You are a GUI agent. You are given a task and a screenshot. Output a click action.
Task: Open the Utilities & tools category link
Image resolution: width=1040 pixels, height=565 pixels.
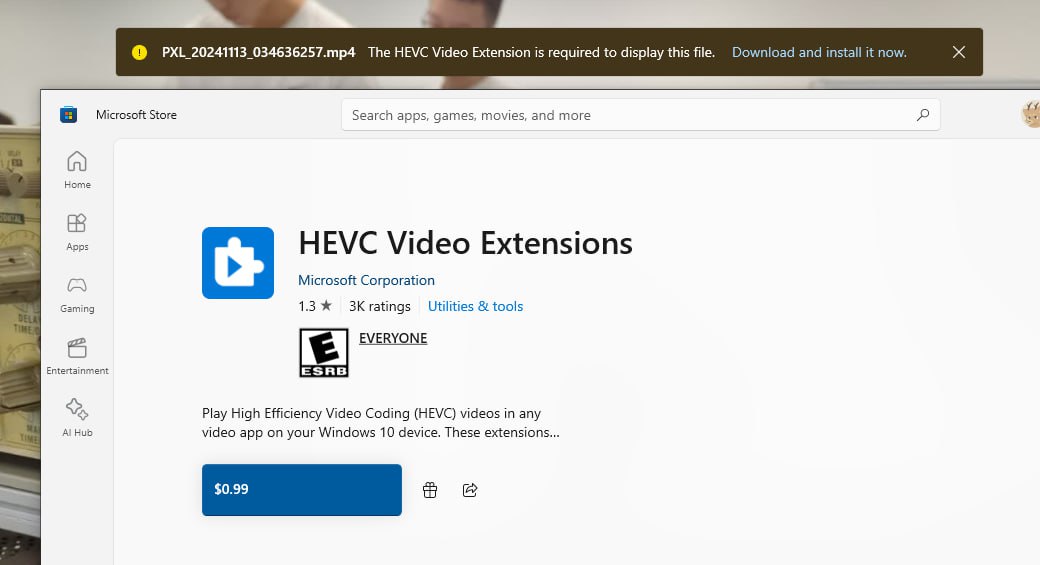[475, 306]
